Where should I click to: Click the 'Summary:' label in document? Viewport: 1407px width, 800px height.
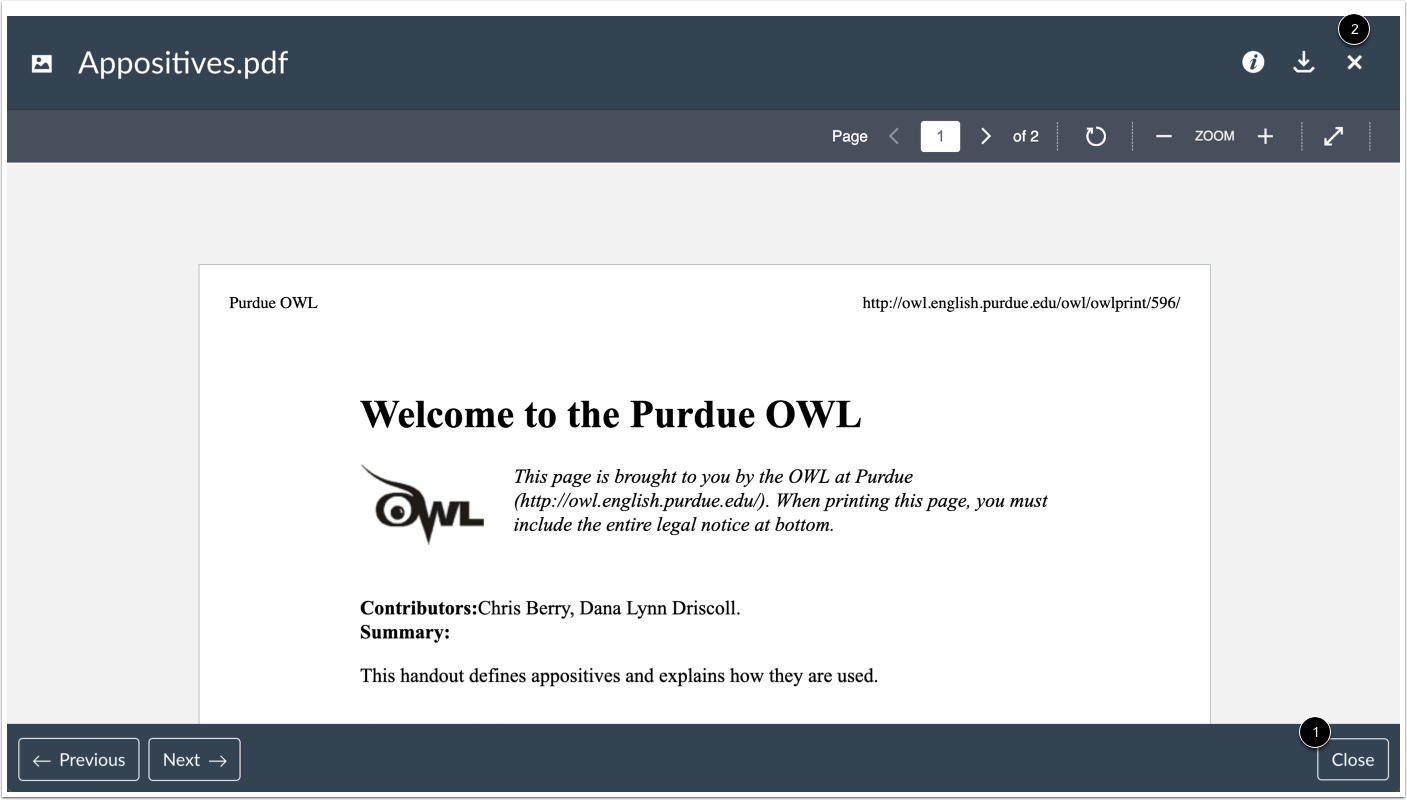point(405,632)
